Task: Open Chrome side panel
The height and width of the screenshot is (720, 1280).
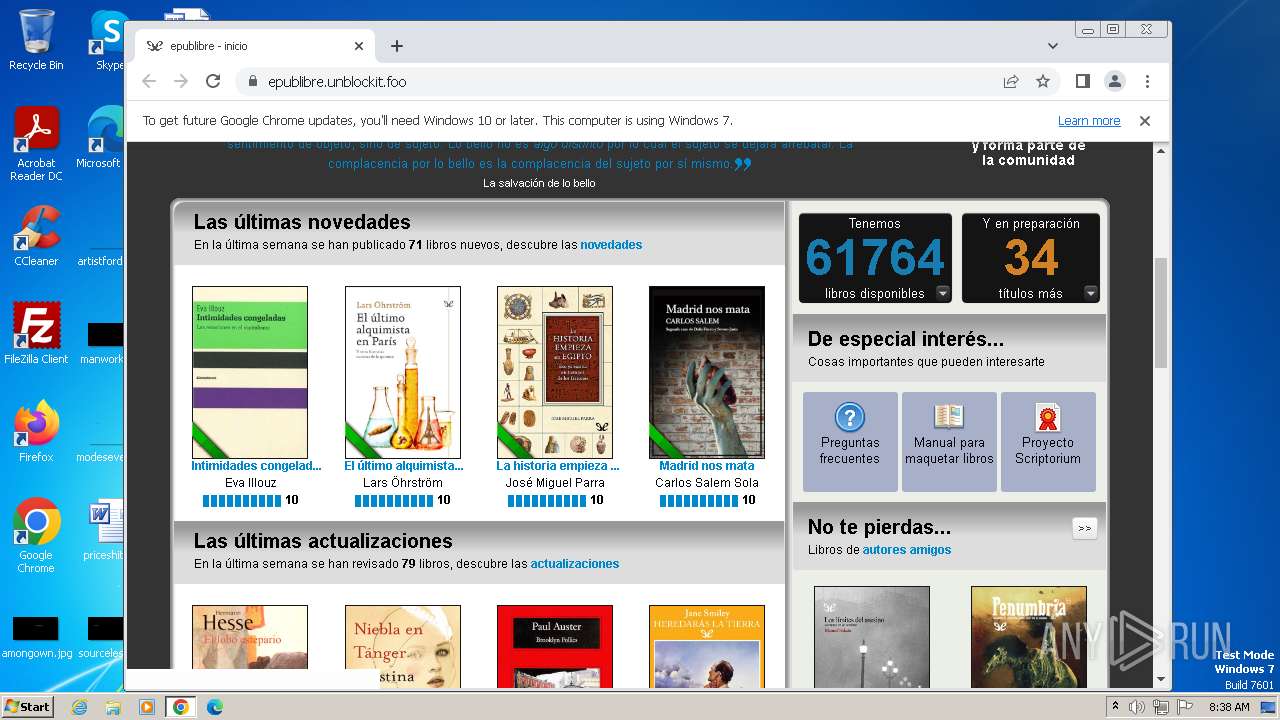Action: [x=1082, y=81]
